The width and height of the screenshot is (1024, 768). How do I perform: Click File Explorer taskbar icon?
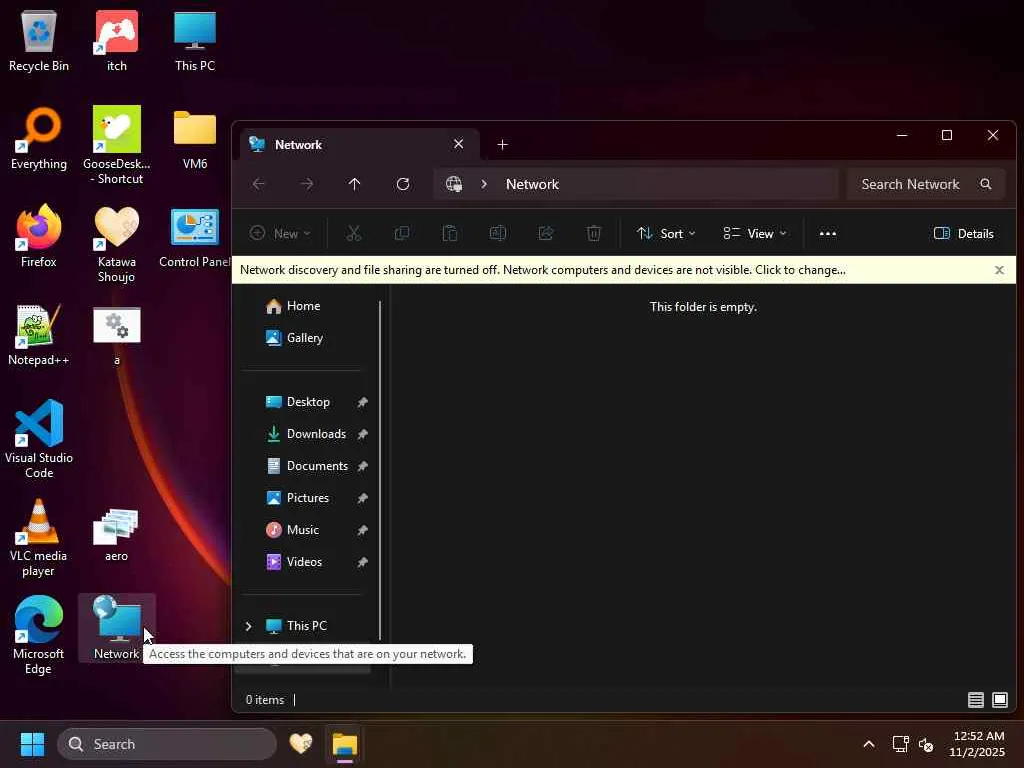click(345, 744)
